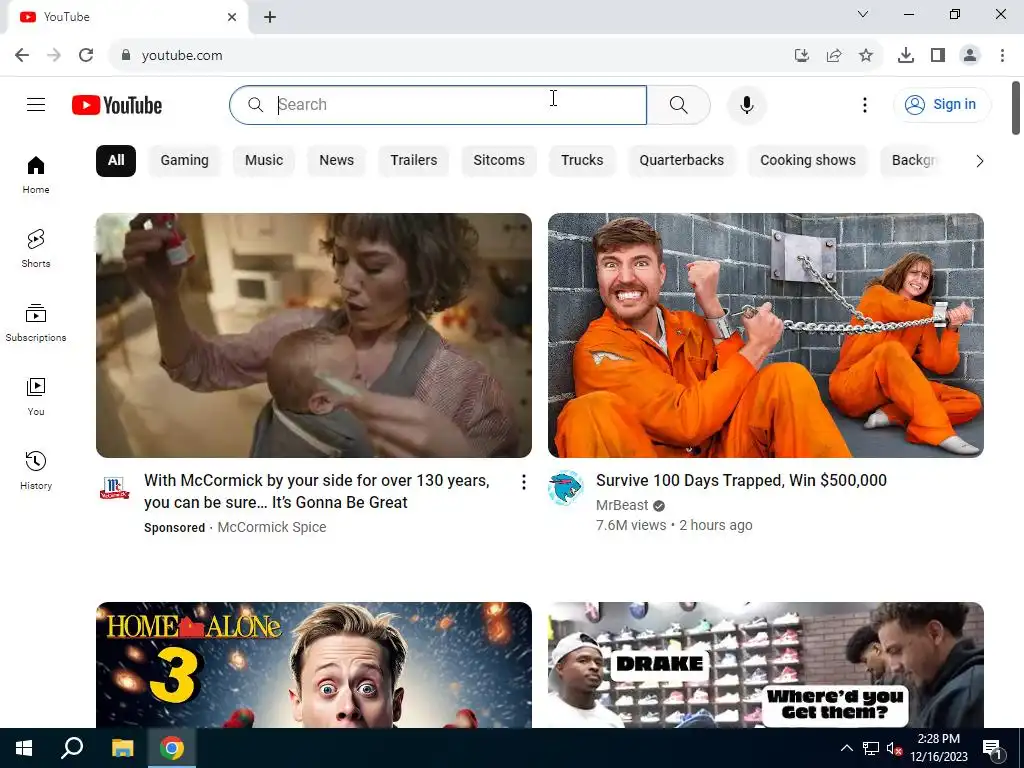
Task: Open the MrBeast channel avatar
Action: (566, 488)
